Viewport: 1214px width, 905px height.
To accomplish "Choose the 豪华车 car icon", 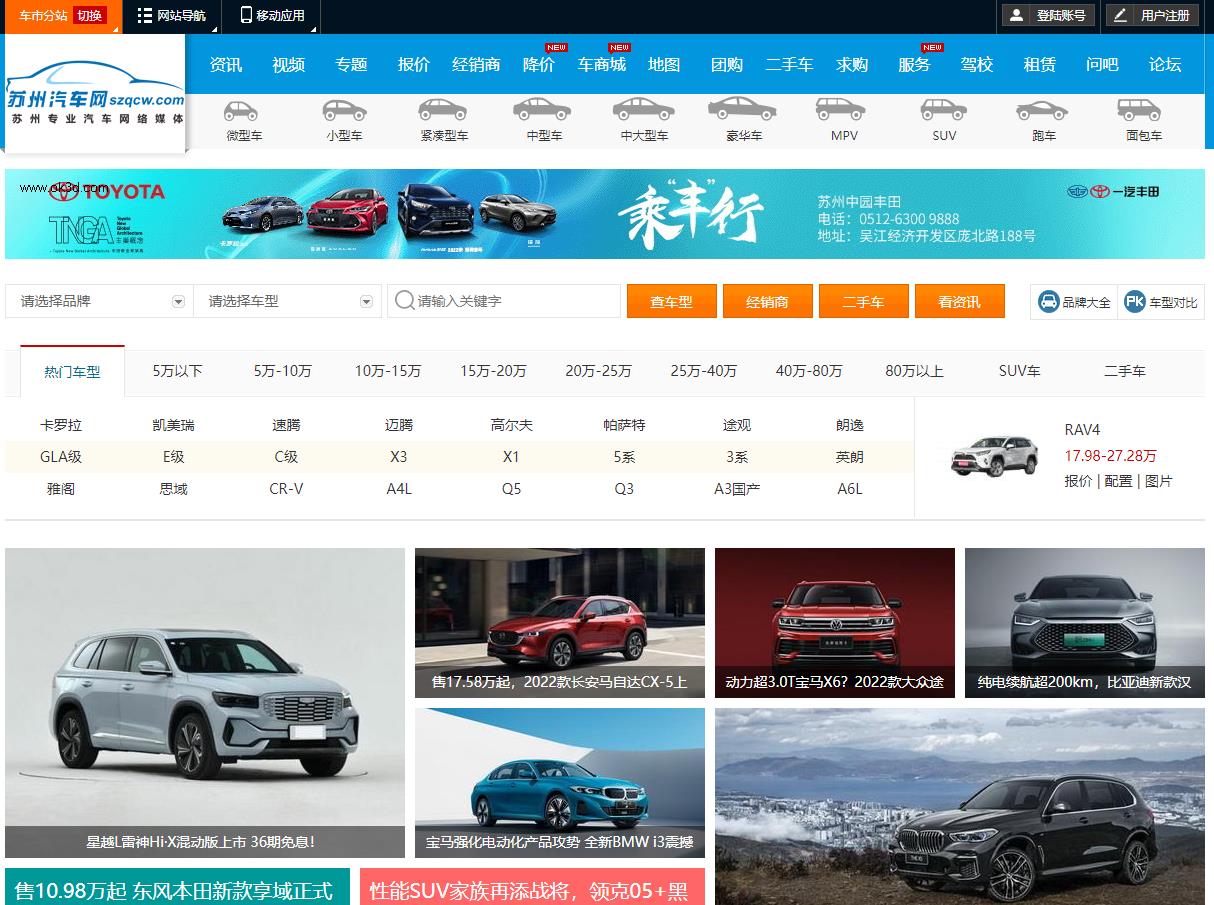I will point(743,109).
